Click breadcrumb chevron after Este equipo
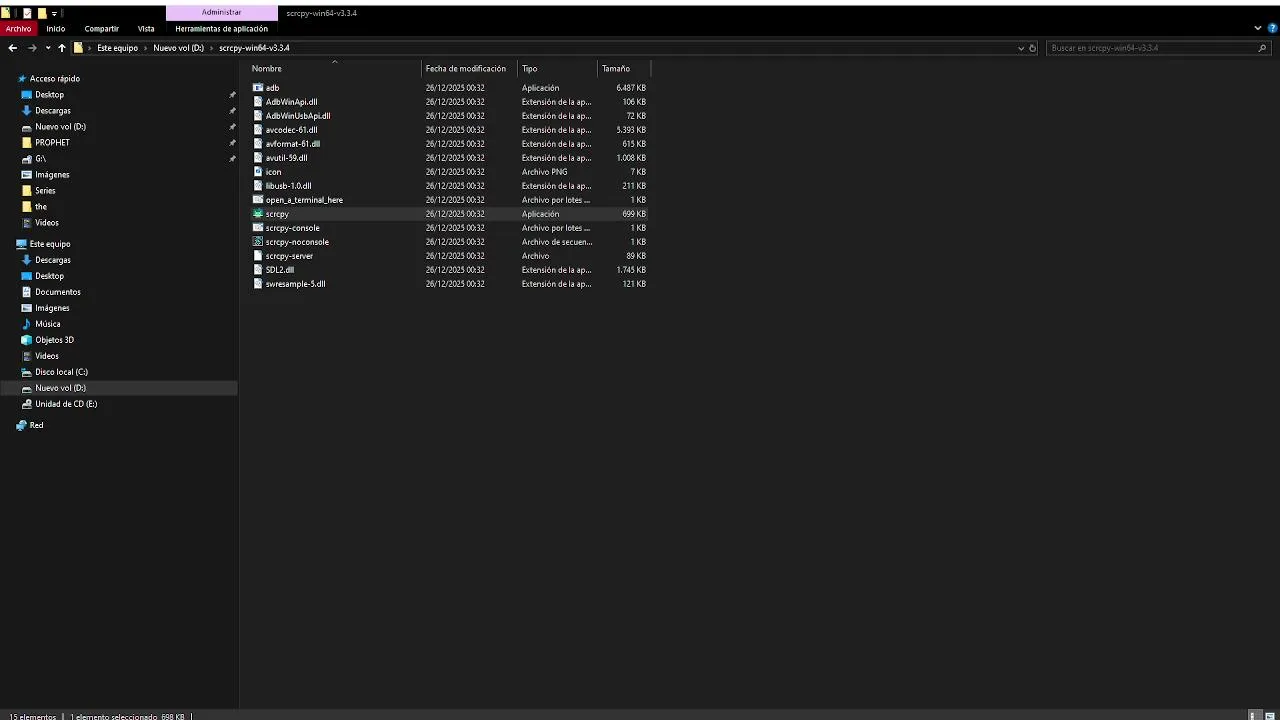 [146, 48]
